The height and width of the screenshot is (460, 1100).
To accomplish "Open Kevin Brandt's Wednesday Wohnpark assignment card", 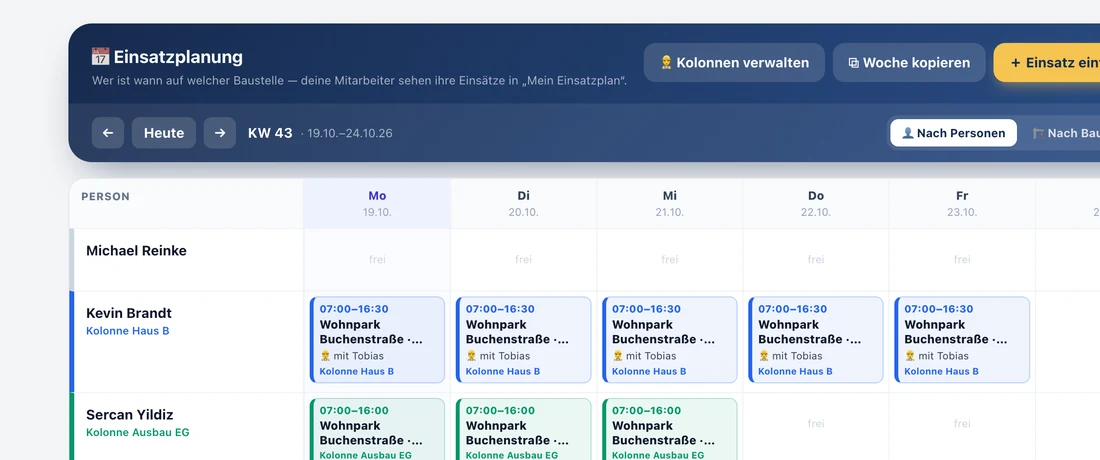I will click(670, 339).
